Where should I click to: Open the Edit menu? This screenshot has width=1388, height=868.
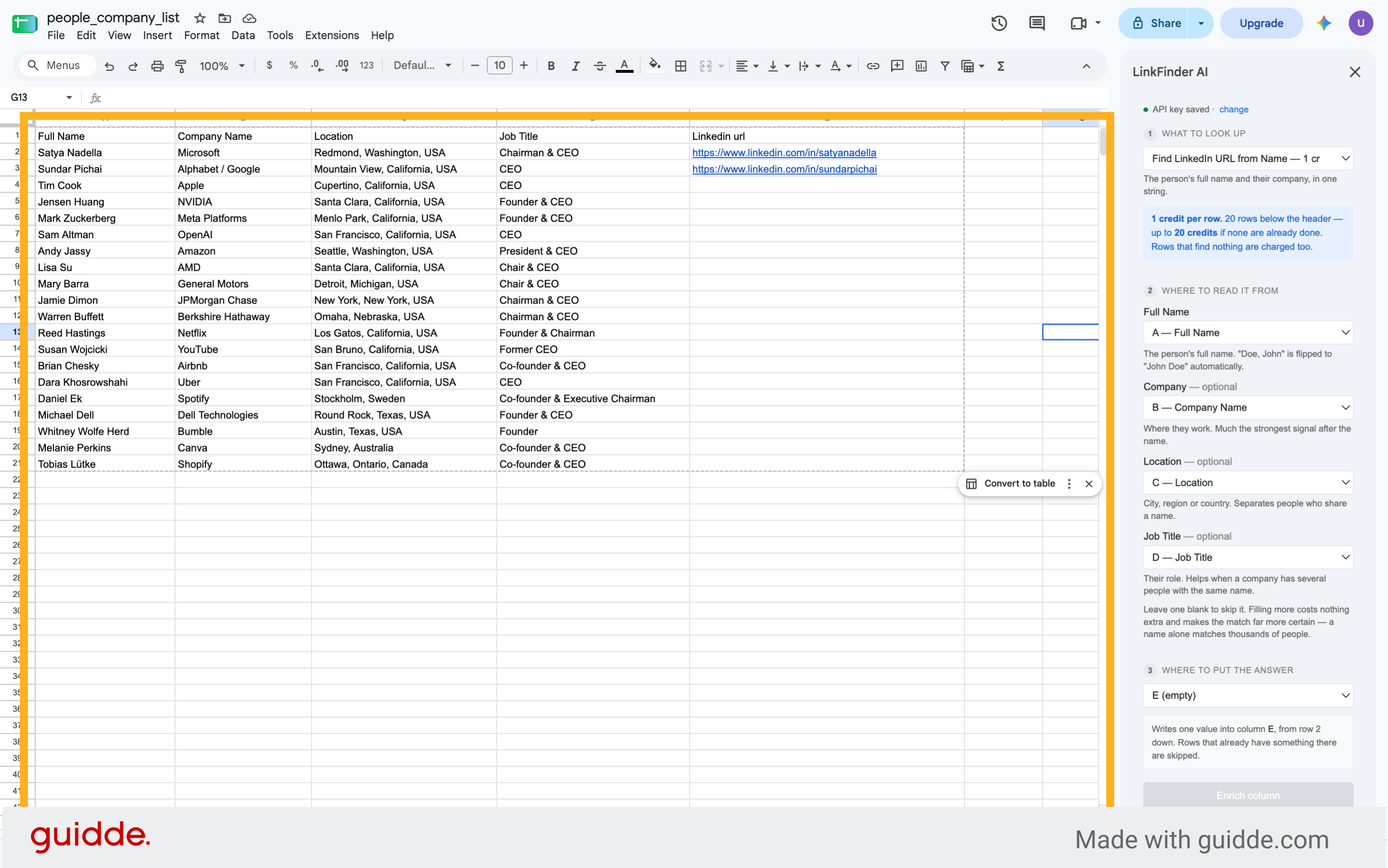[x=86, y=35]
